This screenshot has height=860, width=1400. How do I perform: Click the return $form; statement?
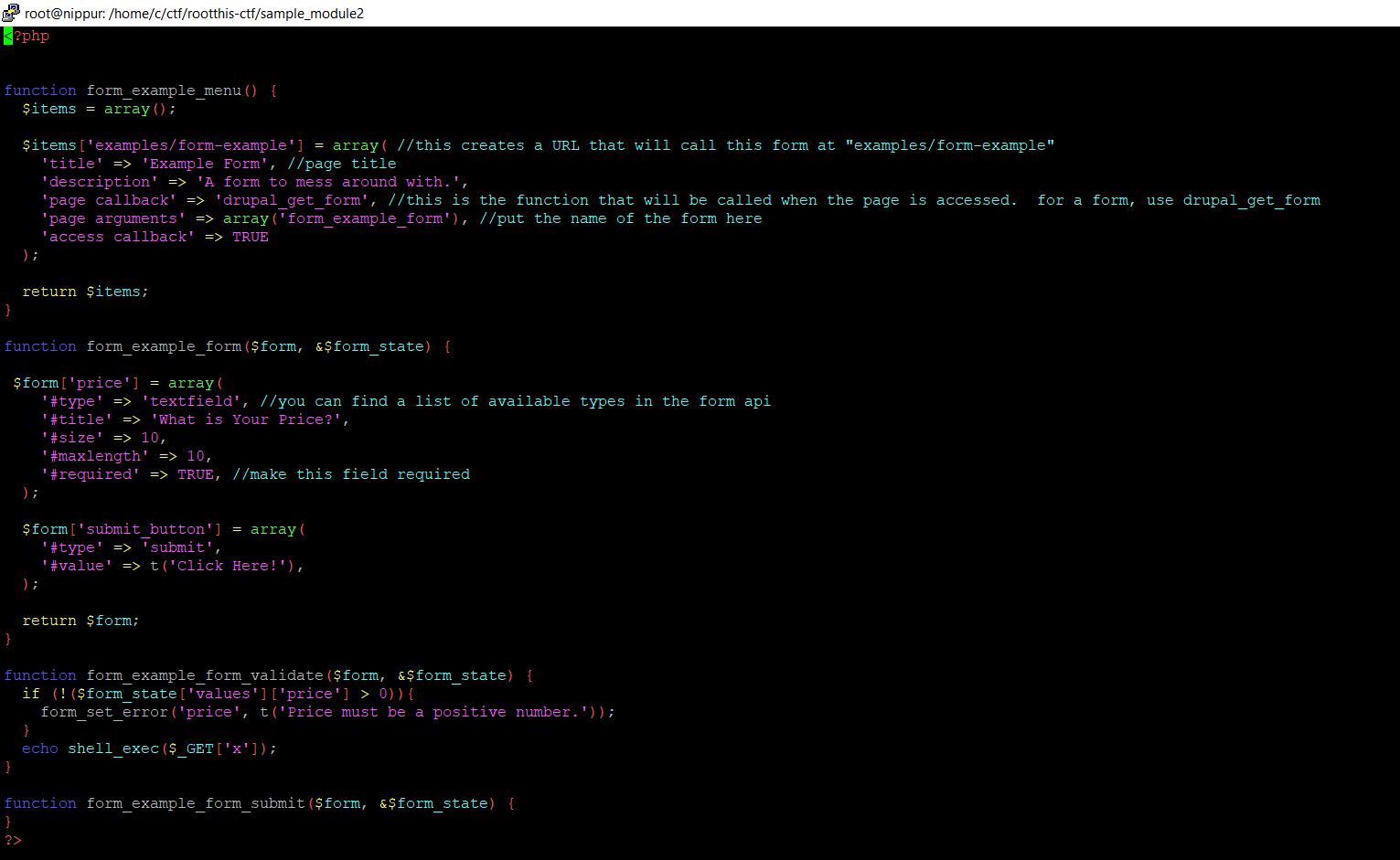point(80,620)
